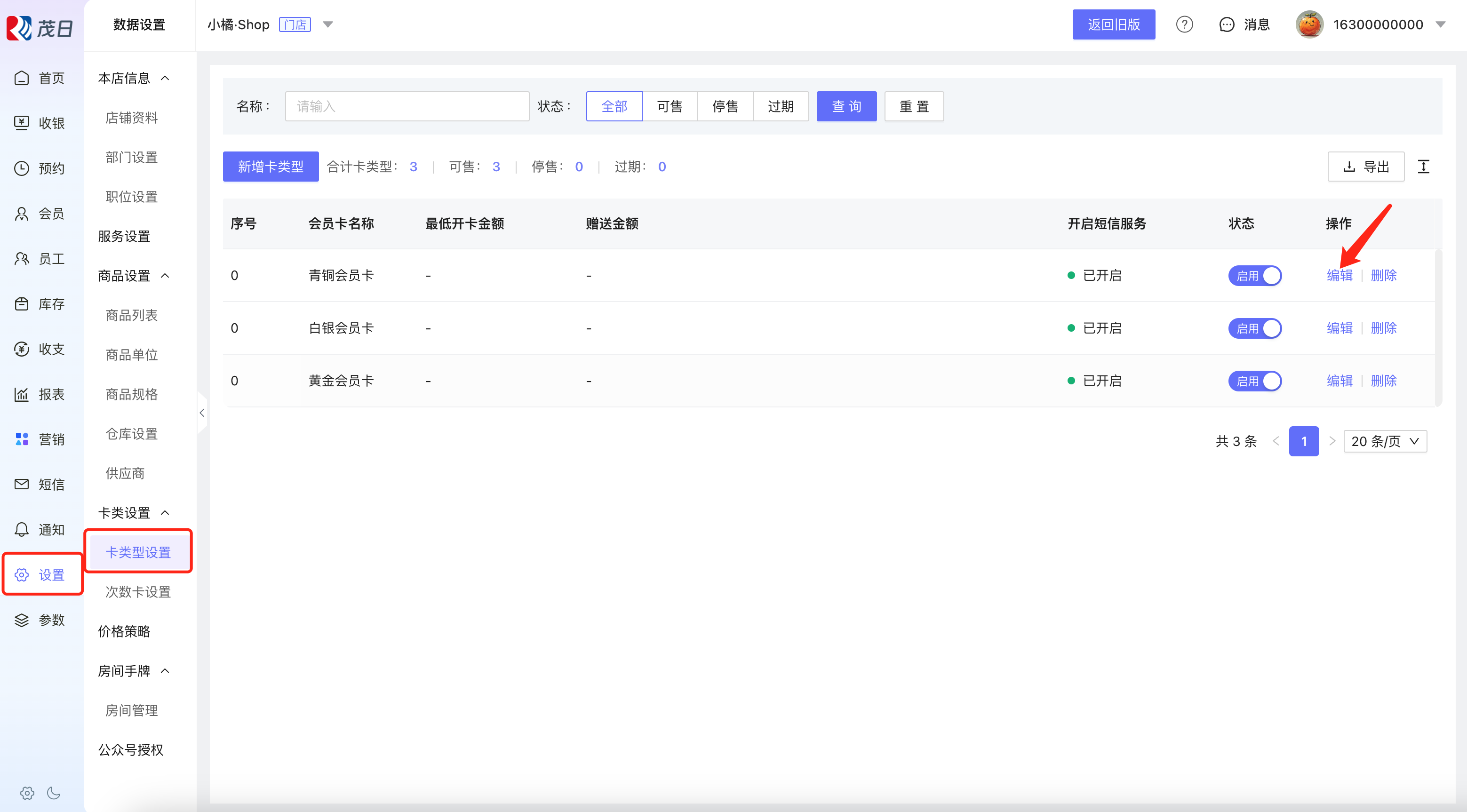This screenshot has height=812, width=1467.
Task: Go to 报表 reports sidebar icon
Action: tap(22, 394)
